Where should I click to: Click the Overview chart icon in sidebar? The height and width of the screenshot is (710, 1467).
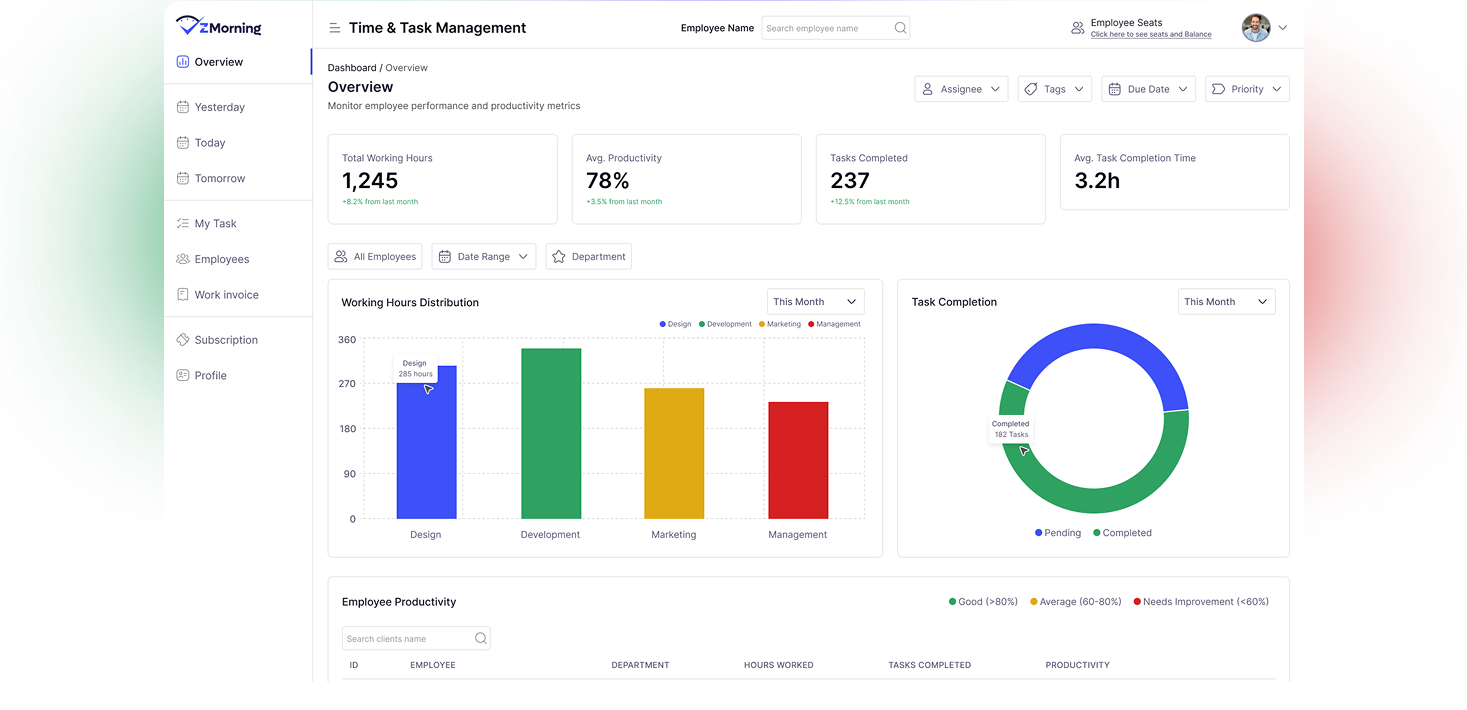click(x=183, y=62)
